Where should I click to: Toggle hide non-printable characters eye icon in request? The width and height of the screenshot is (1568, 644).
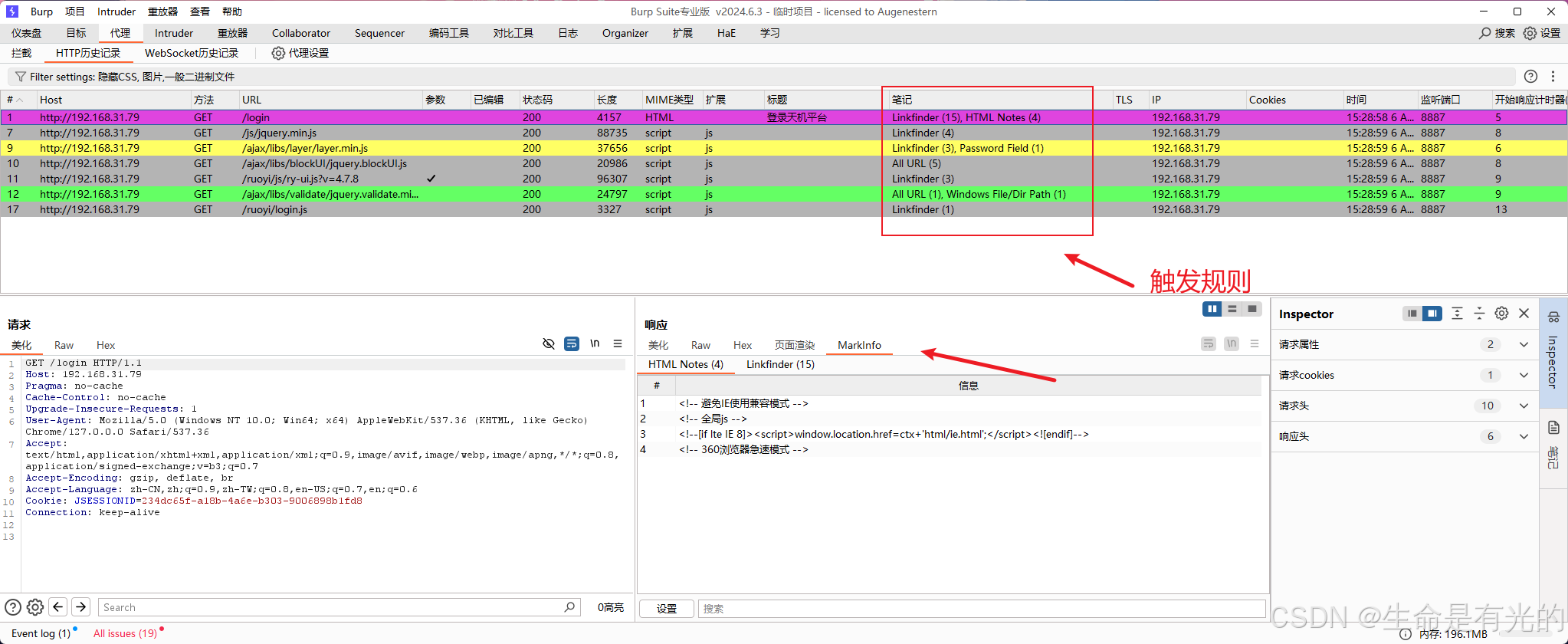(x=549, y=343)
